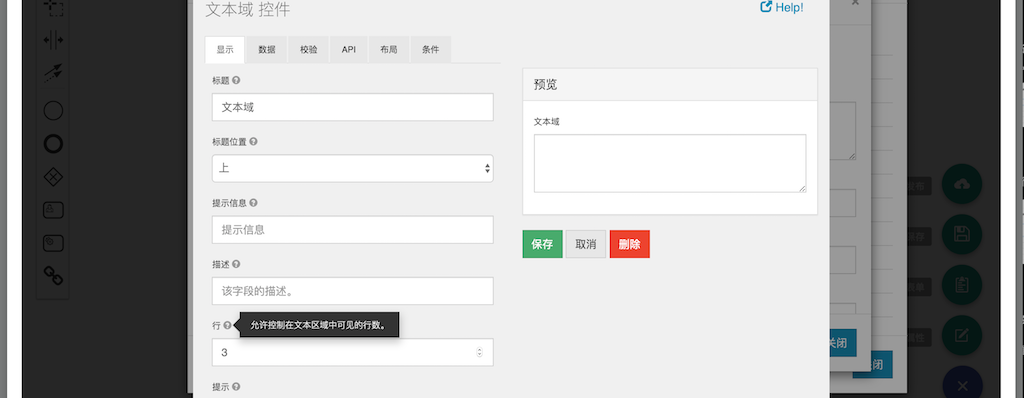This screenshot has width=1024, height=398.
Task: Select the space tool with arrows
Action: coord(53,40)
